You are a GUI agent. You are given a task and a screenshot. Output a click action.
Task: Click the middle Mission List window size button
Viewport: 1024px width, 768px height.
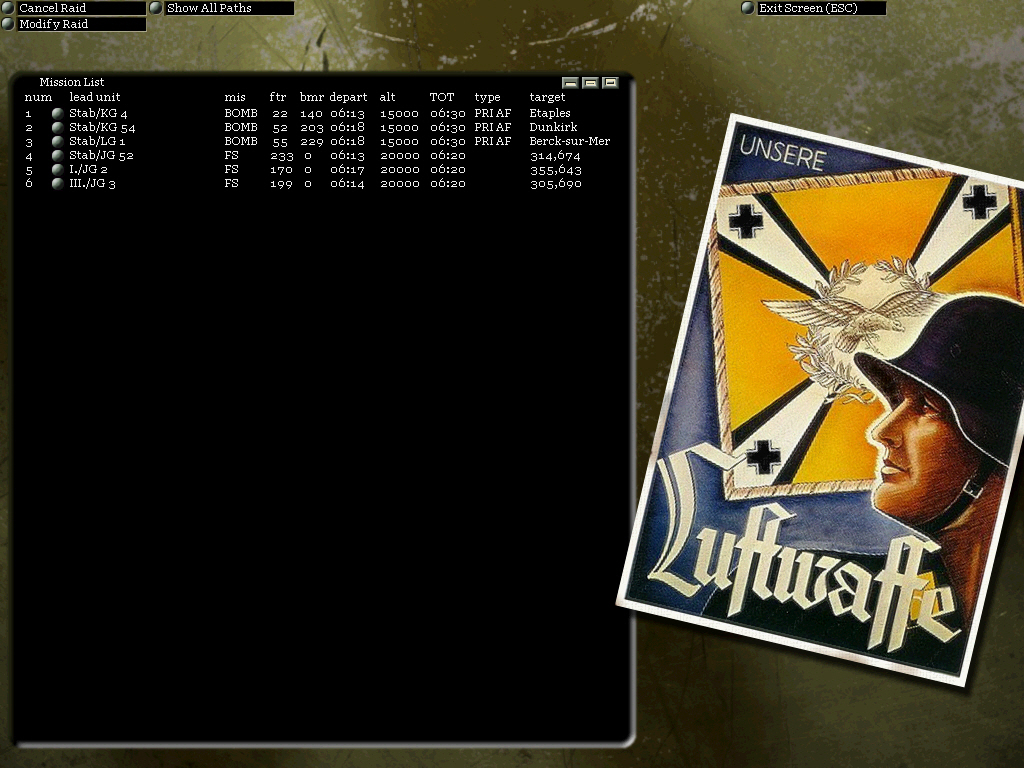[590, 82]
